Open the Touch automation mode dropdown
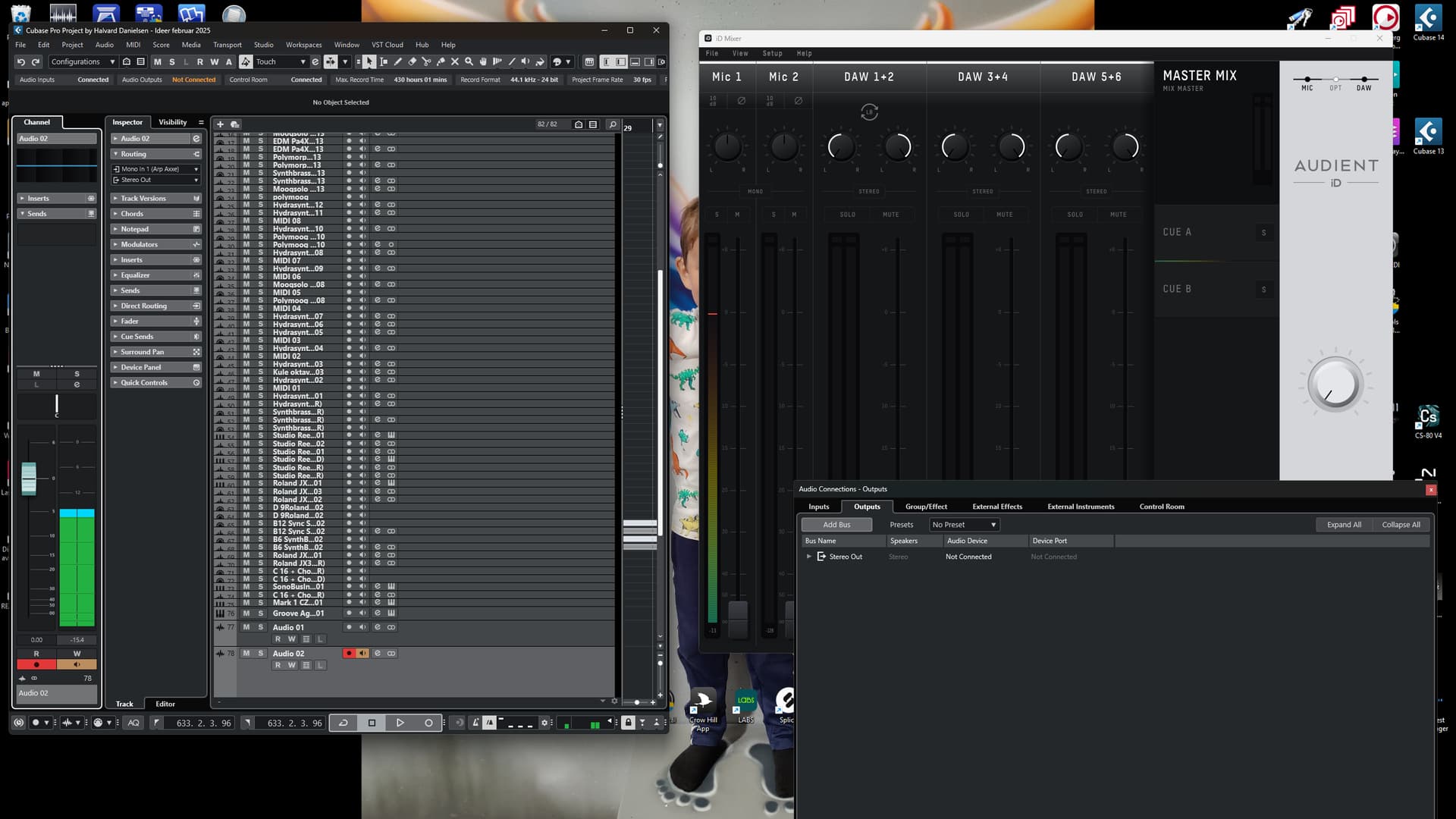 pos(281,62)
